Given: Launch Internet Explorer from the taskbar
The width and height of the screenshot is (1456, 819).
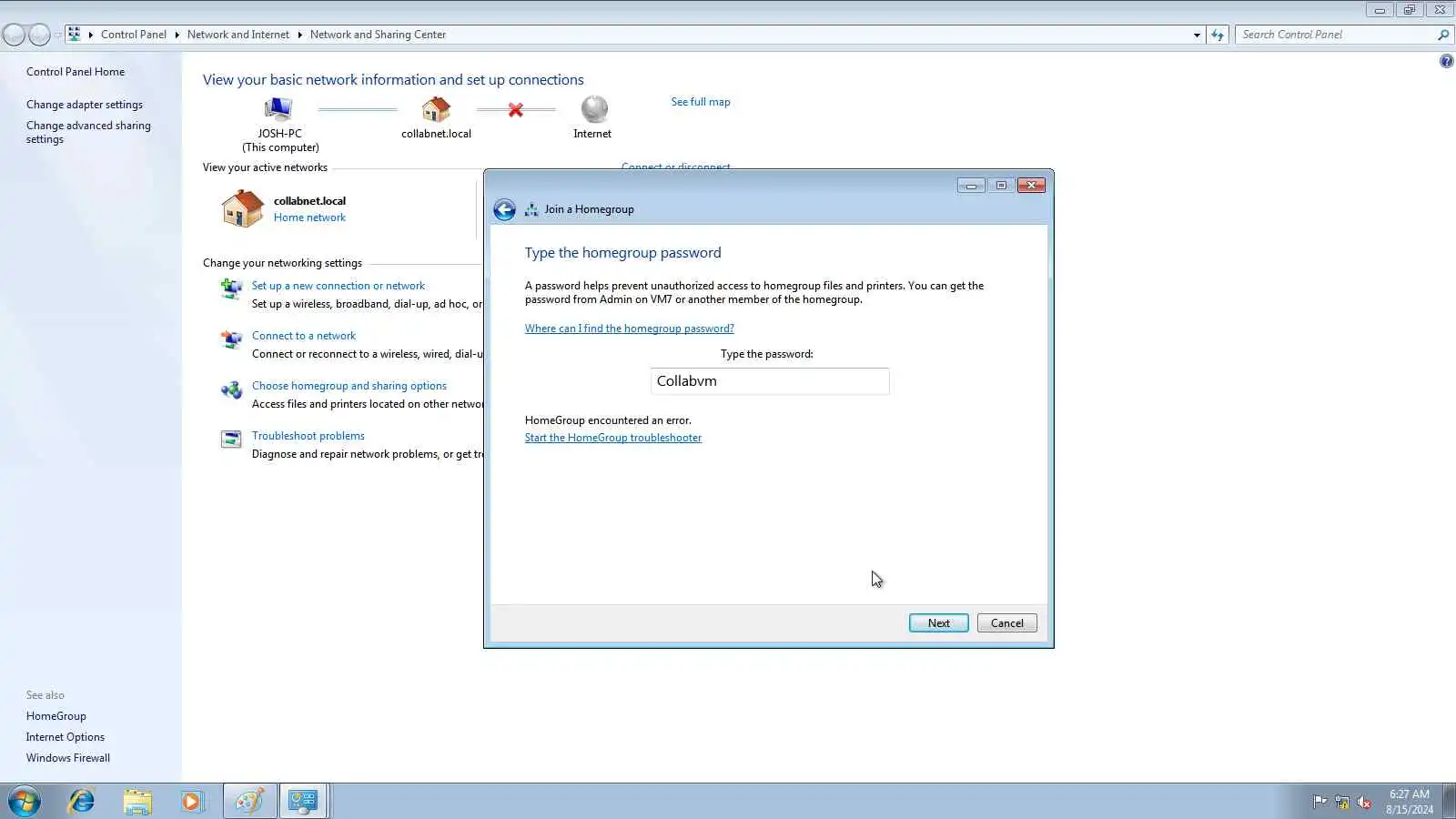Looking at the screenshot, I should [x=82, y=801].
